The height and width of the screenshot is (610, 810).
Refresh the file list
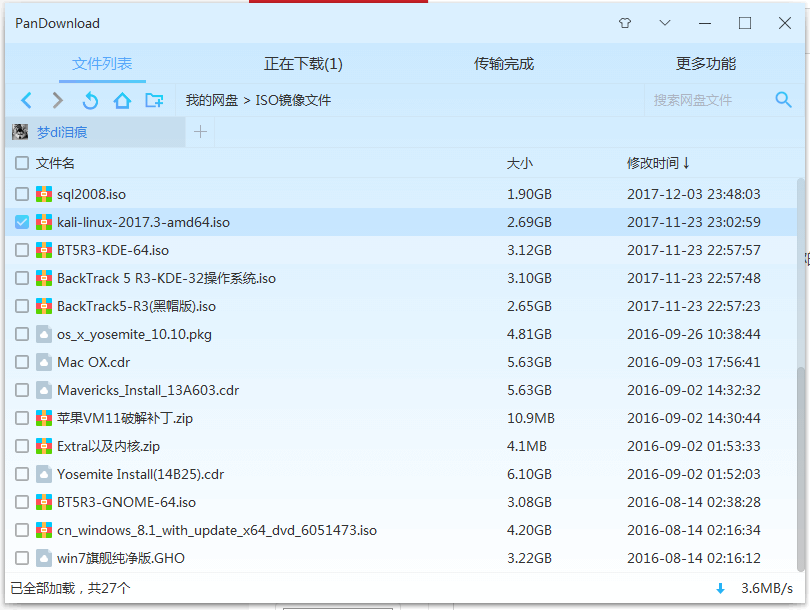coord(90,100)
